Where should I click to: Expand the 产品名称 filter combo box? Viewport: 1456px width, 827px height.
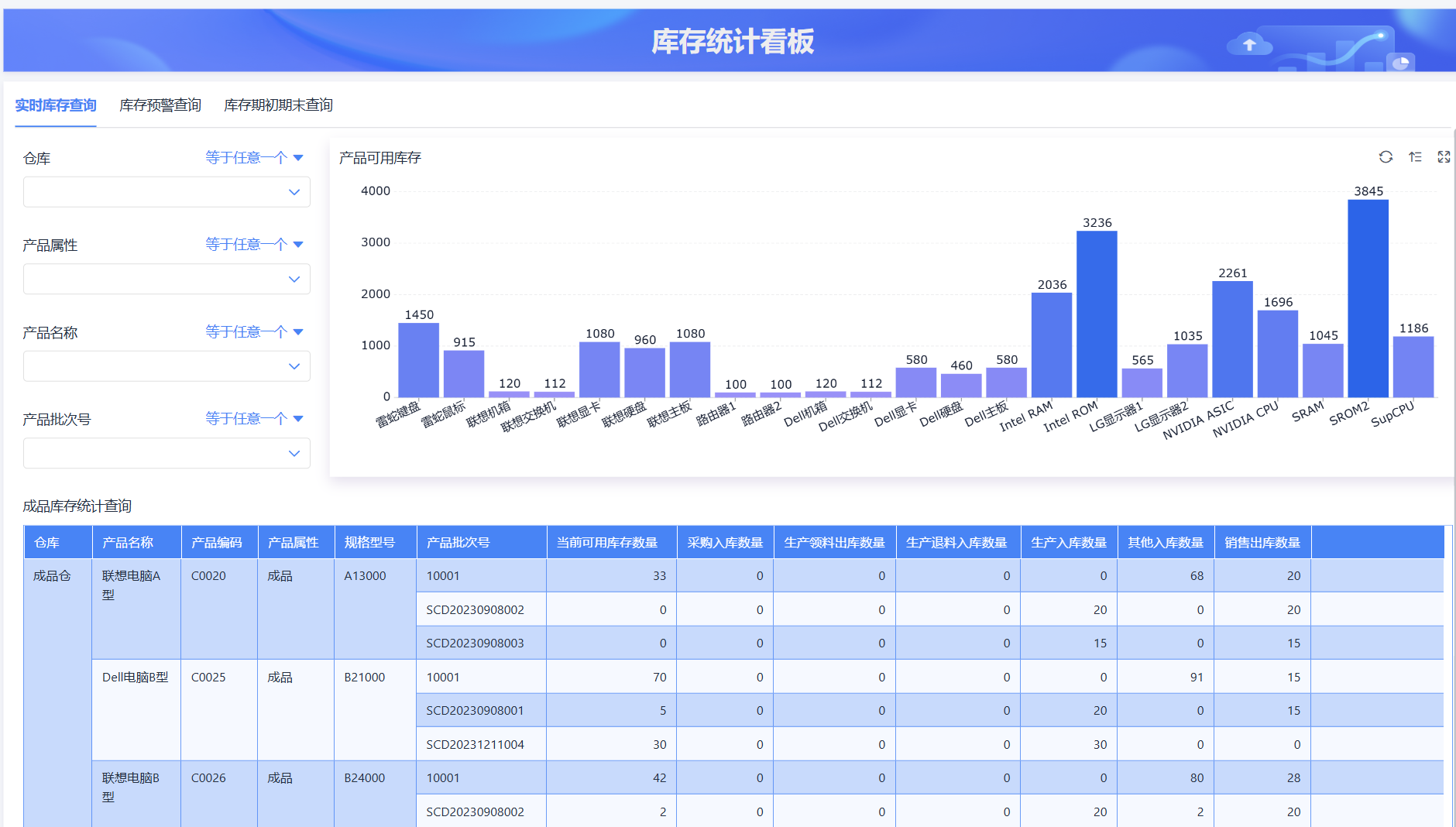click(167, 366)
